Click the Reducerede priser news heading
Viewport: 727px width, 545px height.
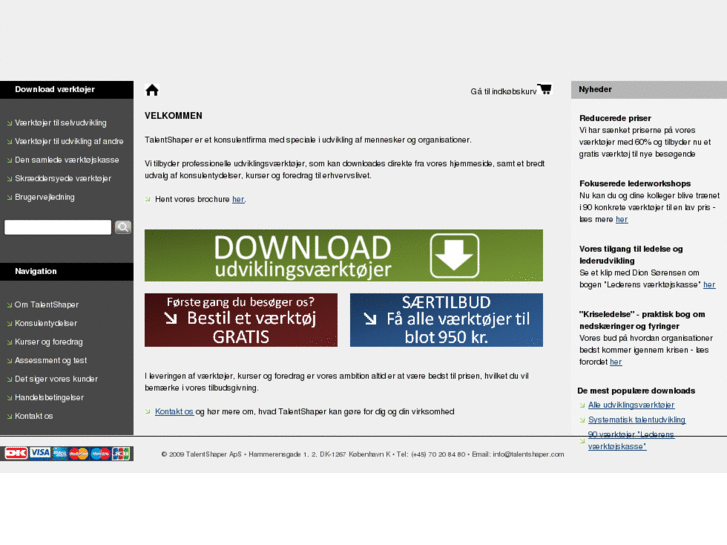pyautogui.click(x=615, y=118)
